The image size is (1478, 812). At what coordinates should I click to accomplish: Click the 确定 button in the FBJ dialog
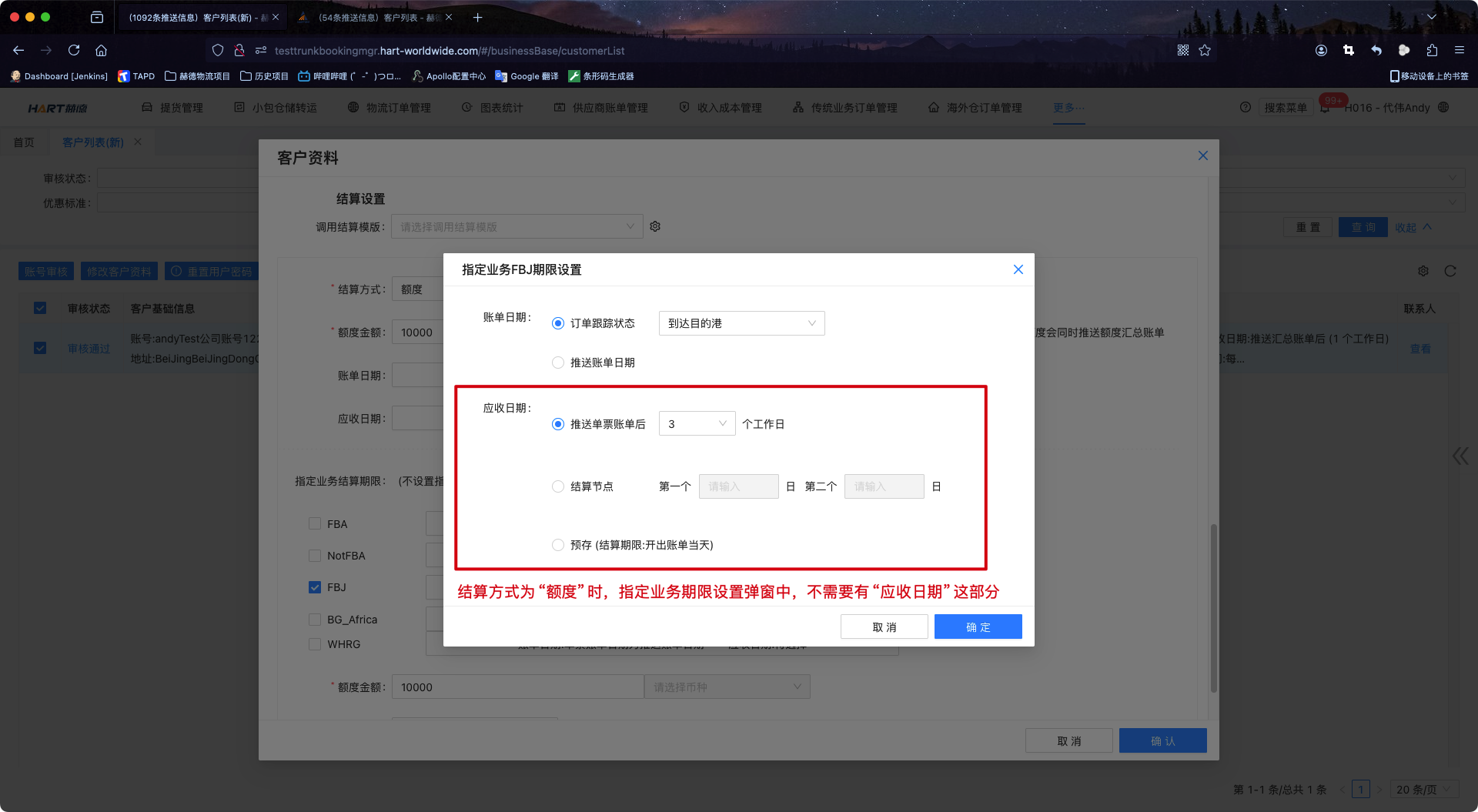pyautogui.click(x=978, y=627)
